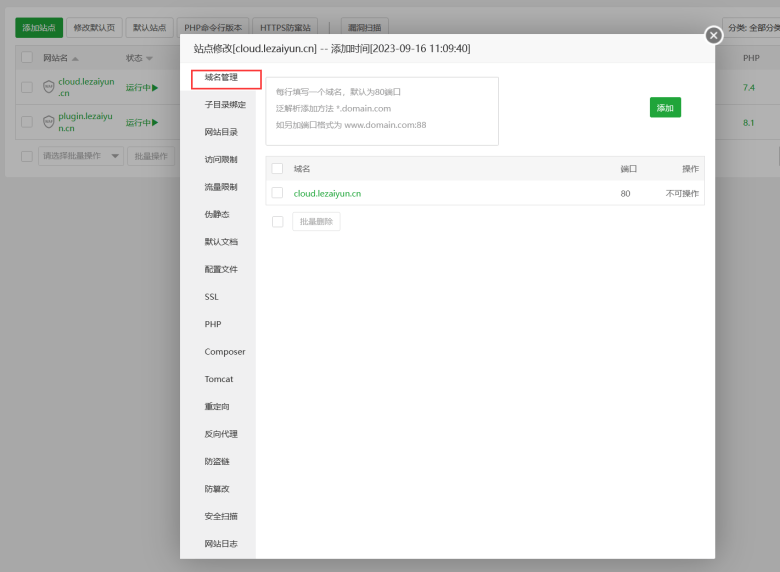
Task: Select all domains via the 域名 header checkbox
Action: (x=277, y=168)
